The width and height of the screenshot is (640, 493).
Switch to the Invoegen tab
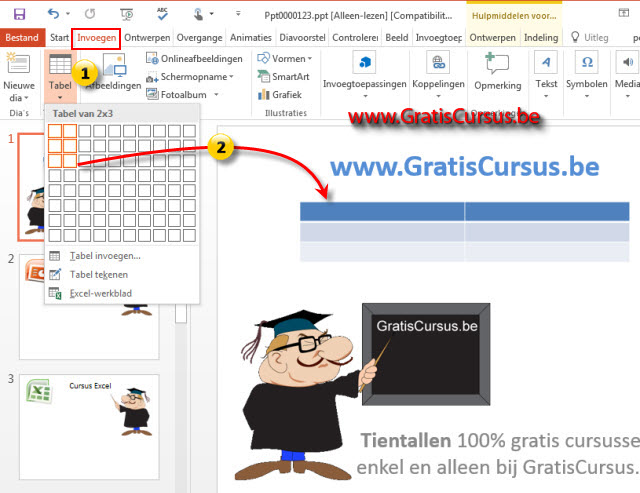pos(96,38)
